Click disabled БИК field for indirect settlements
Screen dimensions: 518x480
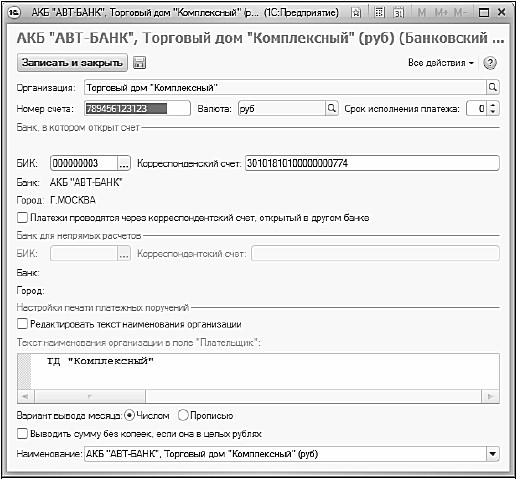coord(84,254)
